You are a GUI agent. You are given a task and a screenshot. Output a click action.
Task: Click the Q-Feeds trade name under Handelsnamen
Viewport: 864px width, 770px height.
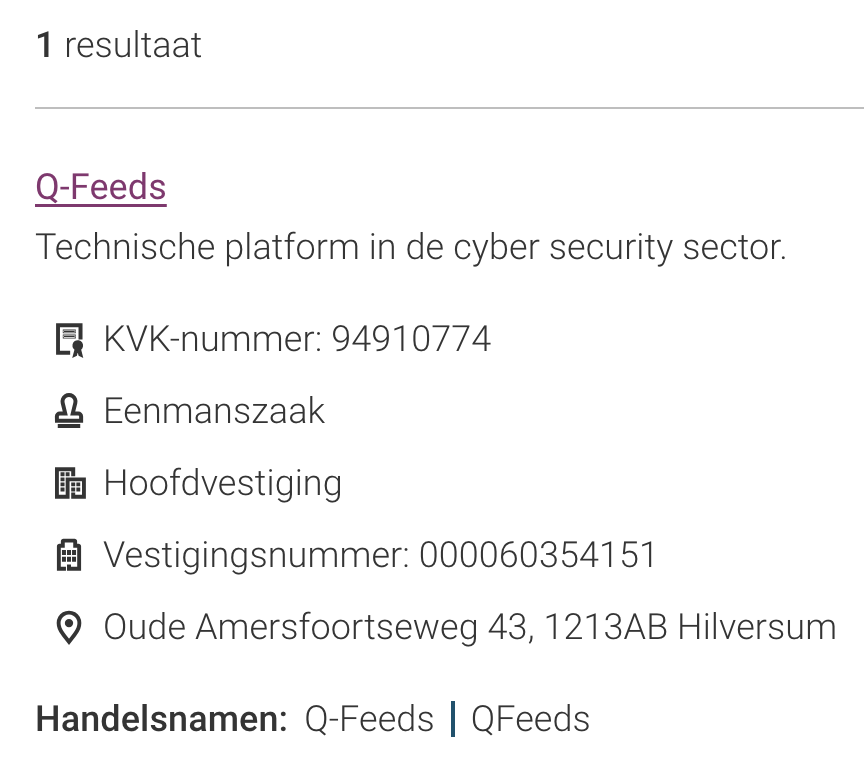click(x=369, y=719)
